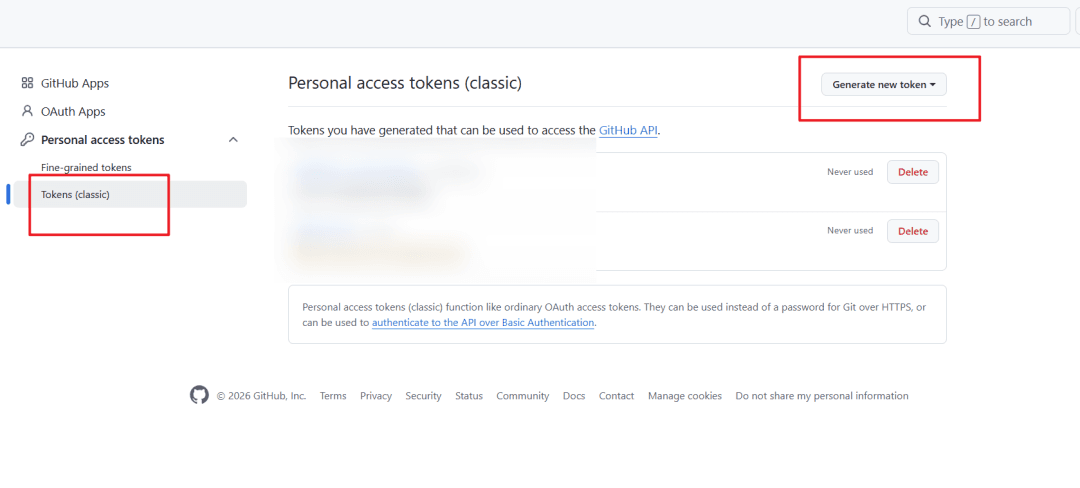Open the Security footer link

pos(423,396)
